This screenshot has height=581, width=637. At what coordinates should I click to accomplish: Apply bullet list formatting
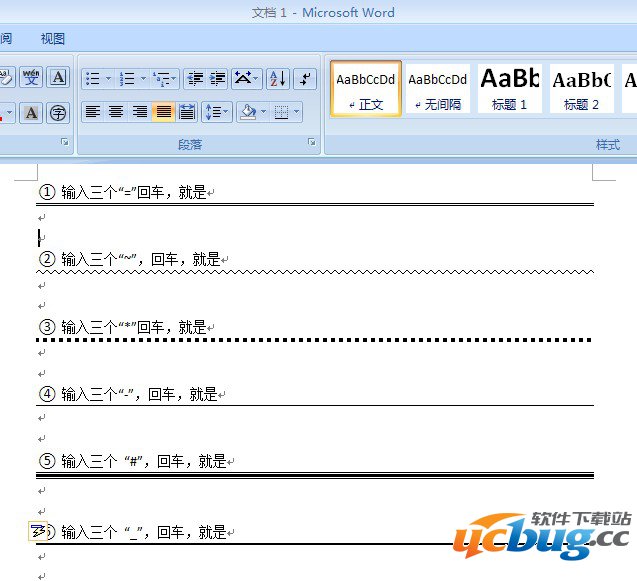click(x=93, y=78)
